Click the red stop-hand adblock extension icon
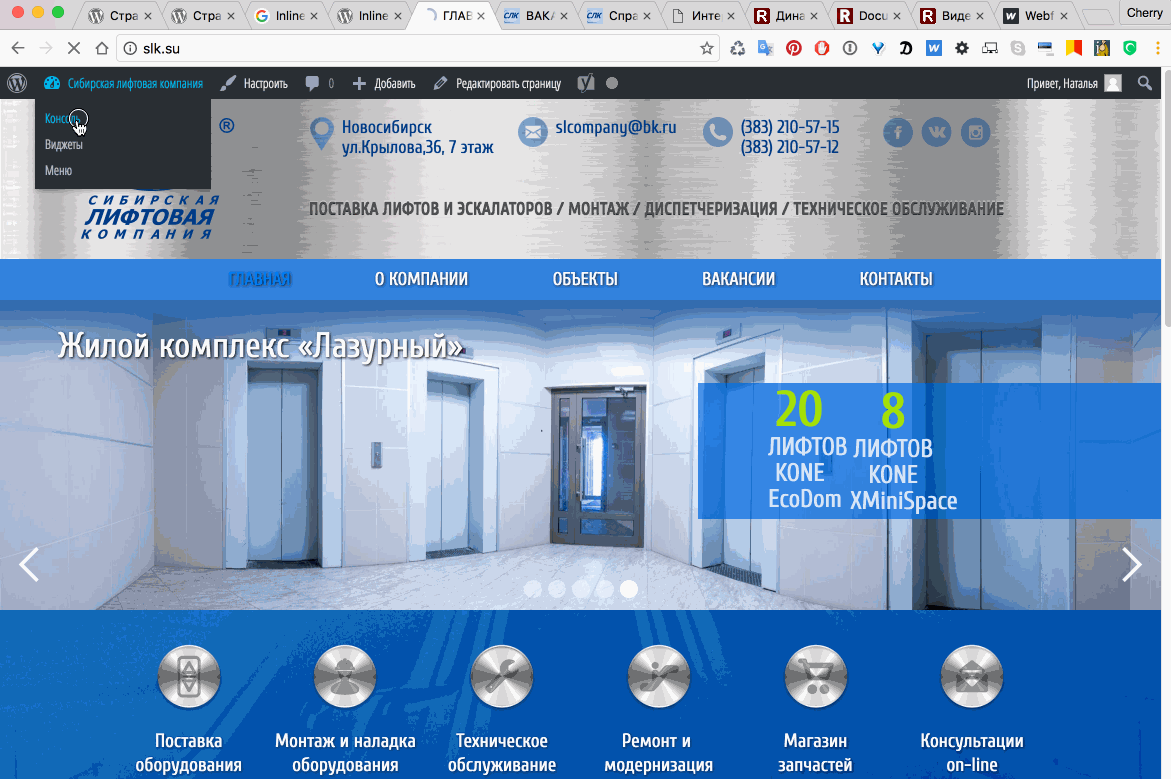Image resolution: width=1171 pixels, height=779 pixels. point(821,49)
